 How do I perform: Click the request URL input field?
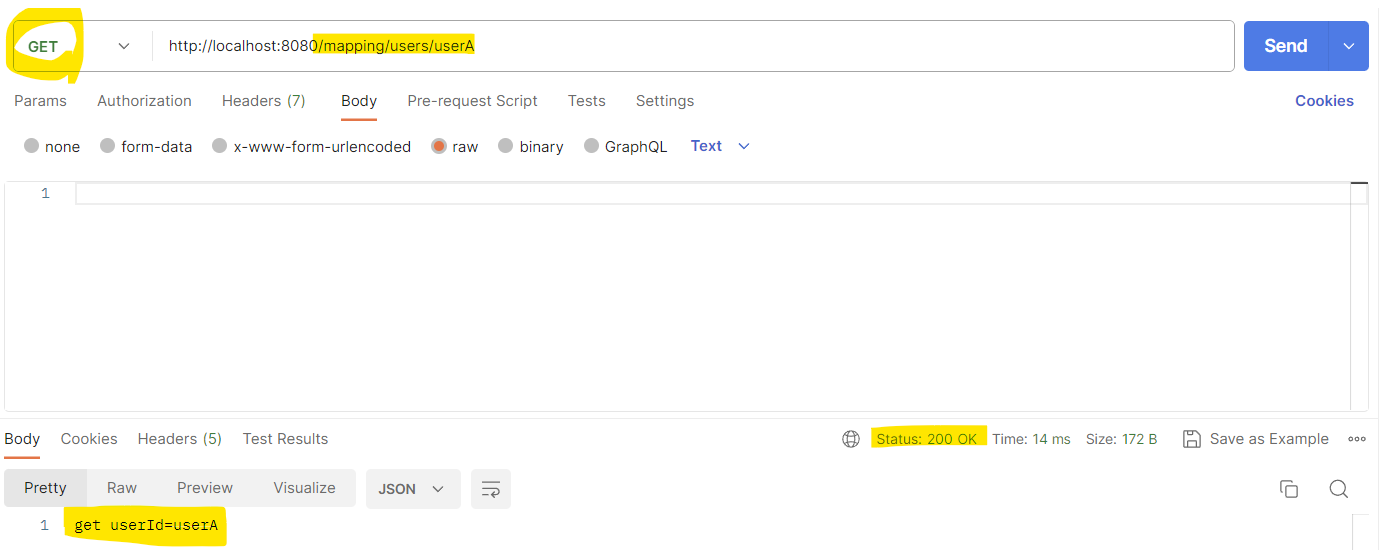[x=693, y=46]
